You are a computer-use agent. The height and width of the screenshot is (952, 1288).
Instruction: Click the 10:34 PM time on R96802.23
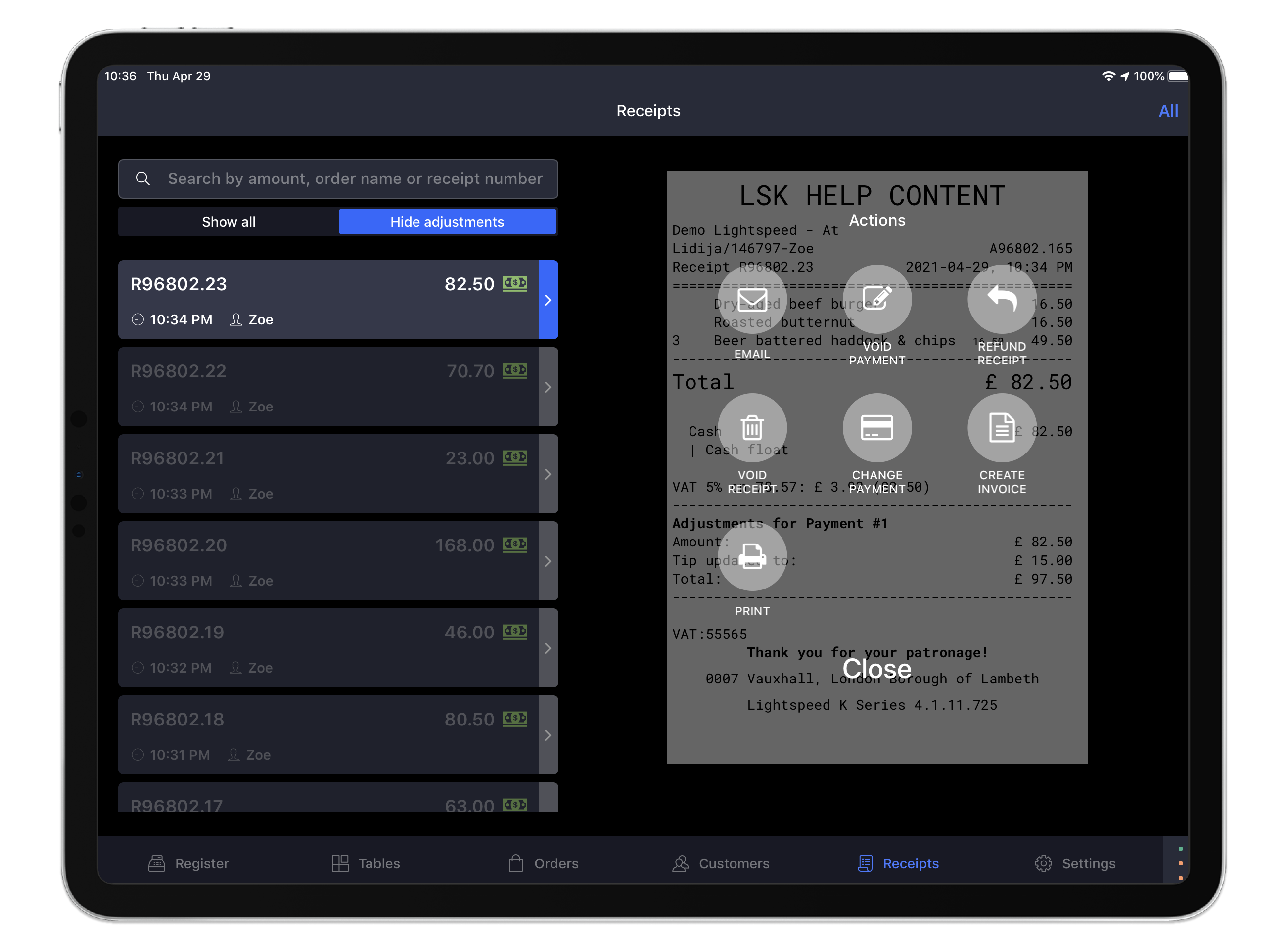click(181, 319)
